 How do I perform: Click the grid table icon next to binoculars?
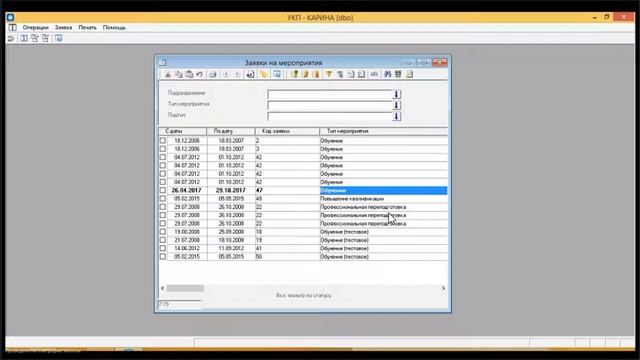(398, 74)
